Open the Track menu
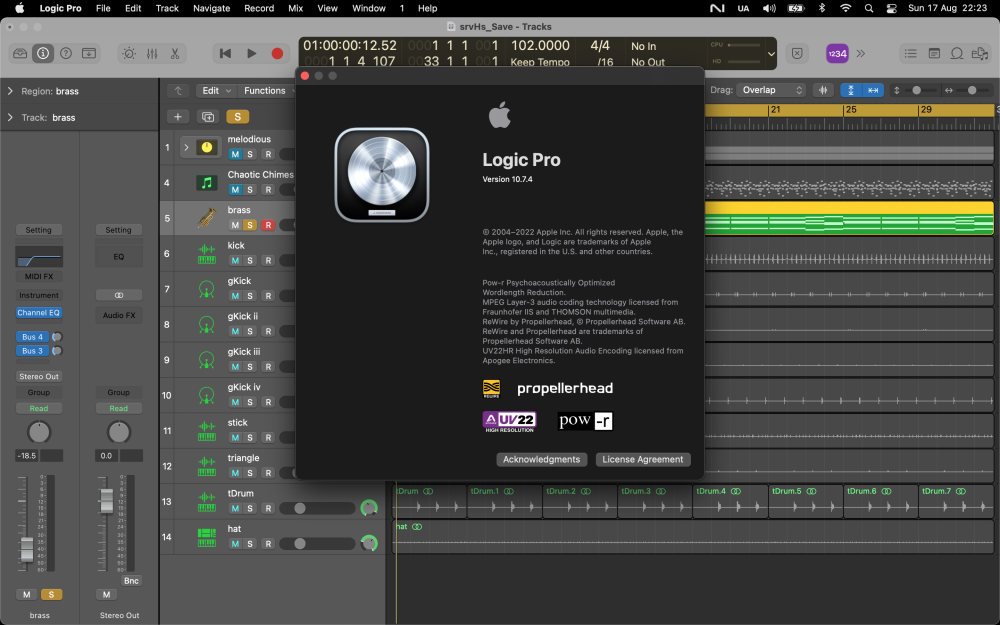The height and width of the screenshot is (625, 1000). pyautogui.click(x=167, y=8)
